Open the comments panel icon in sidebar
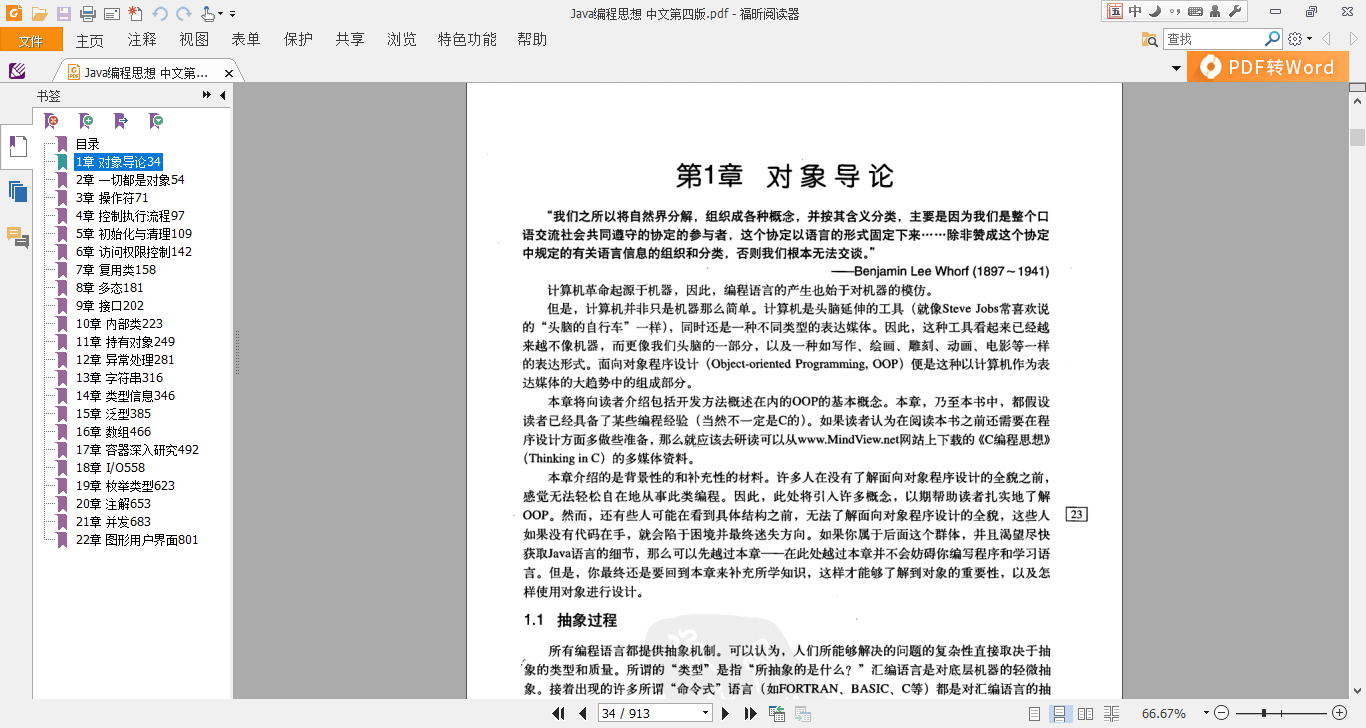 (18, 238)
